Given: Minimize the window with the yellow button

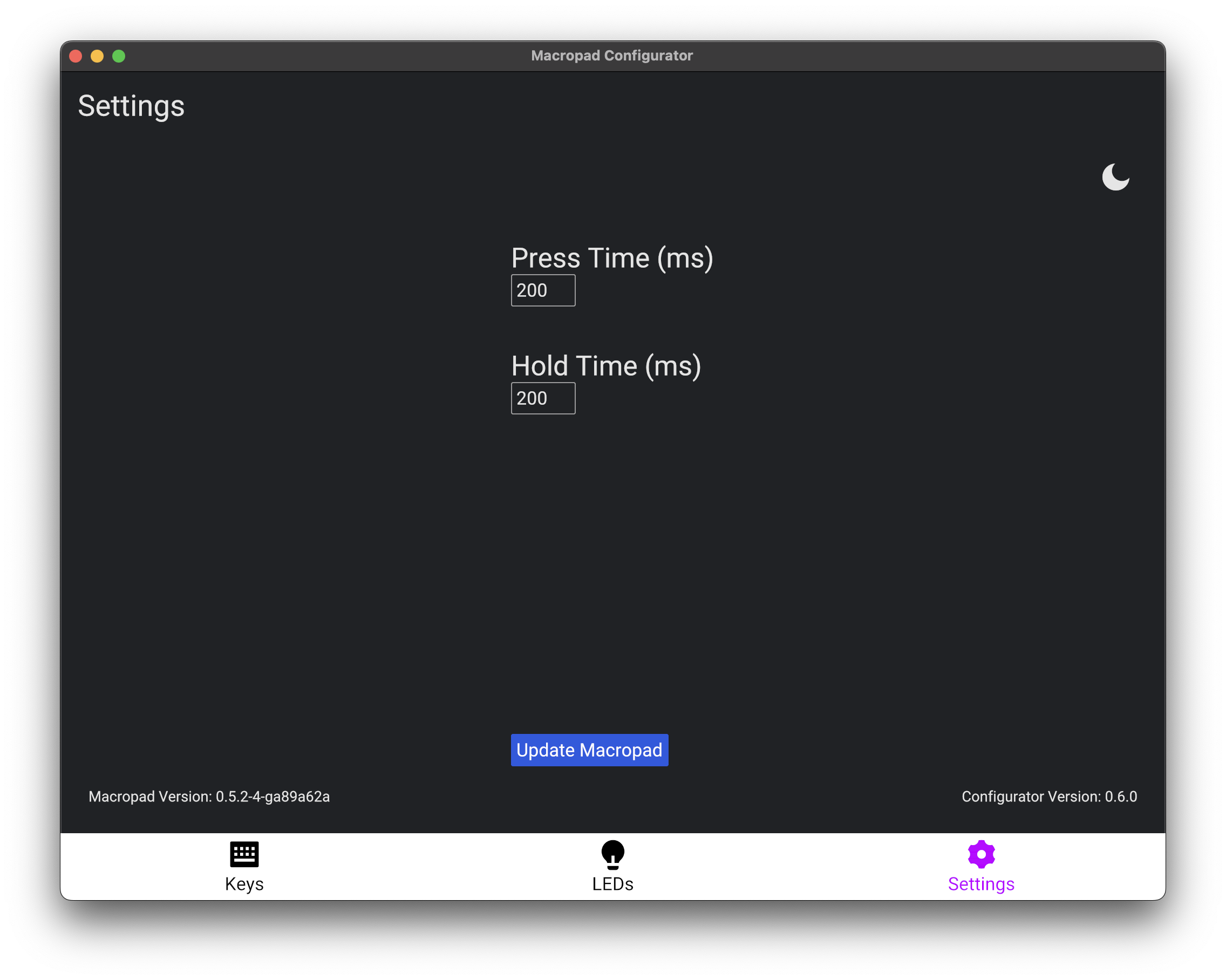Looking at the screenshot, I should [97, 56].
